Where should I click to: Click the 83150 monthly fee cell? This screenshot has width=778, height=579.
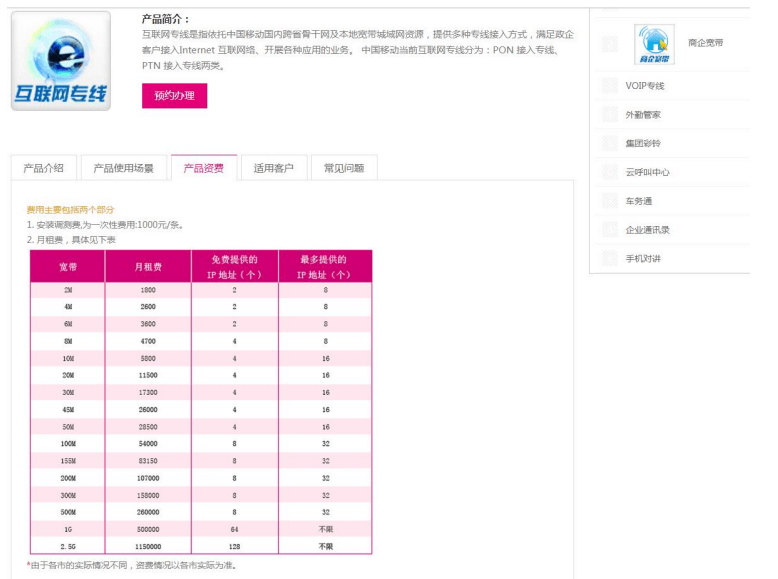[148, 461]
